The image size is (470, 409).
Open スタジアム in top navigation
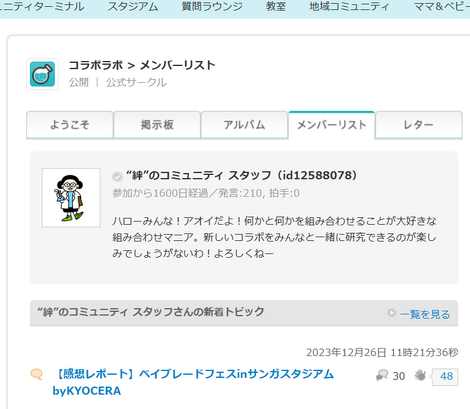click(133, 6)
